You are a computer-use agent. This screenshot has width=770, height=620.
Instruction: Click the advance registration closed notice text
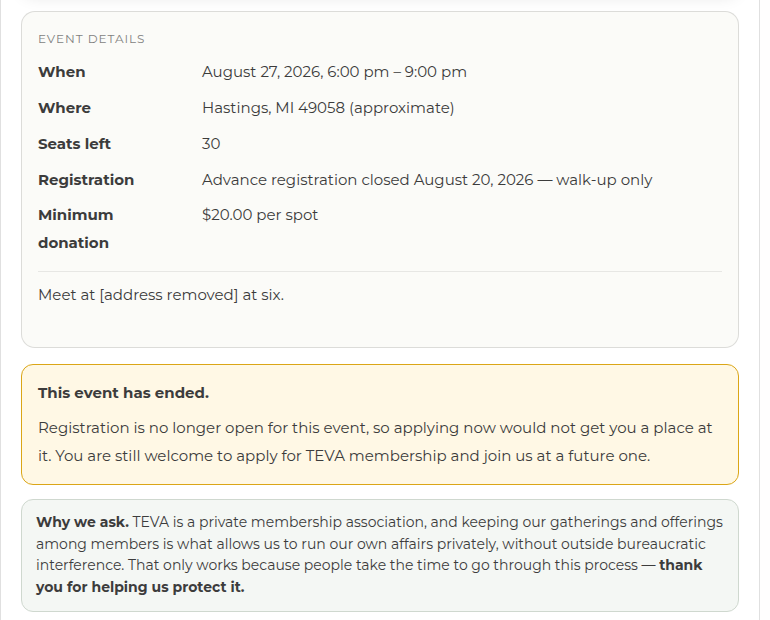[x=427, y=180]
